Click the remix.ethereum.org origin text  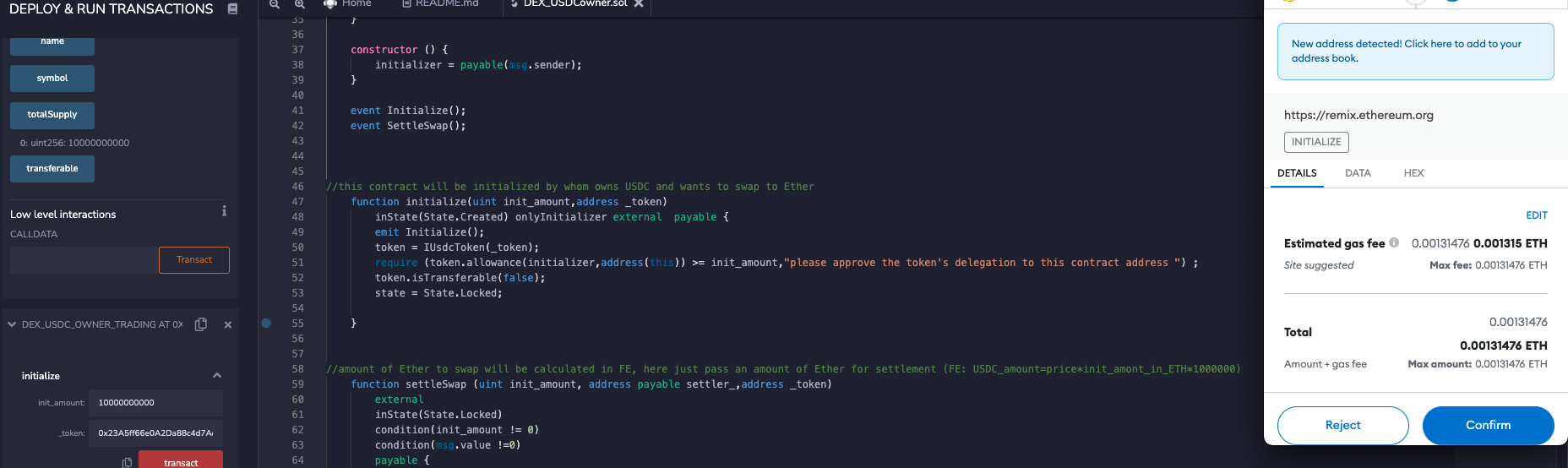click(x=1358, y=116)
